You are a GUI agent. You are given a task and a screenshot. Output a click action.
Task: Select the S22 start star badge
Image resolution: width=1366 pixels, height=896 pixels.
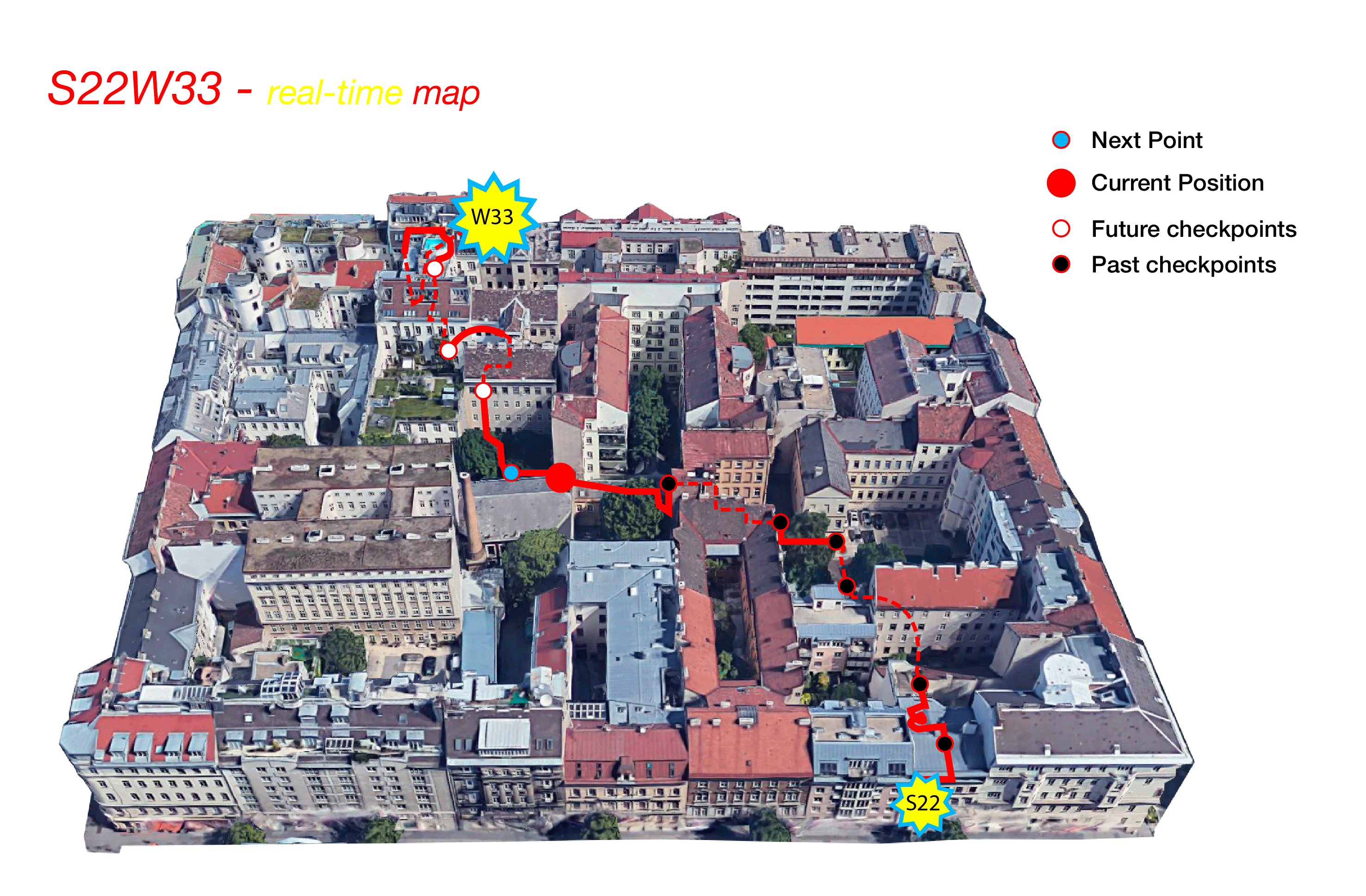click(x=922, y=803)
